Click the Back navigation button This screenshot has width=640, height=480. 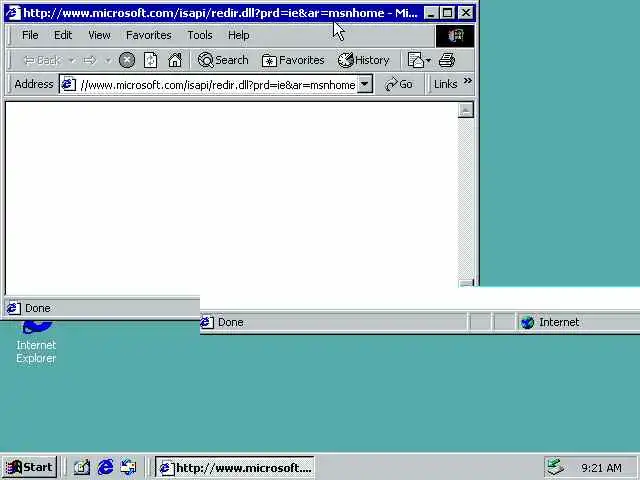tap(42, 60)
